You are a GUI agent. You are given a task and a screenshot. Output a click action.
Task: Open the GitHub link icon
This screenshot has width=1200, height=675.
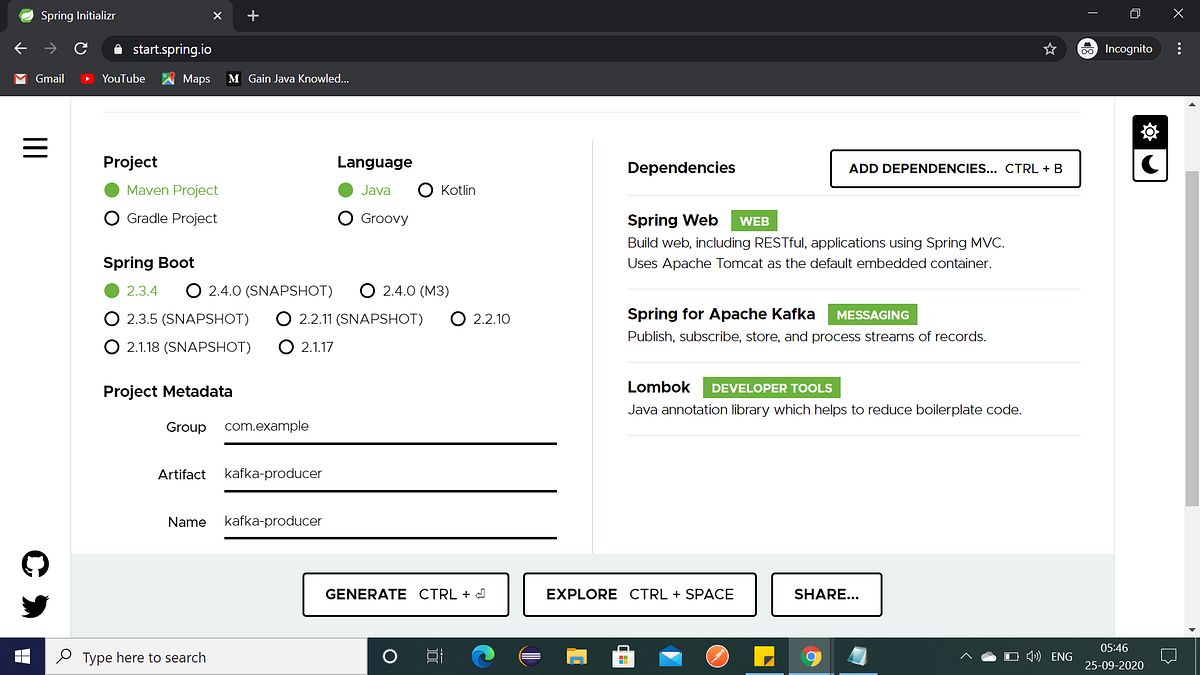coord(35,565)
